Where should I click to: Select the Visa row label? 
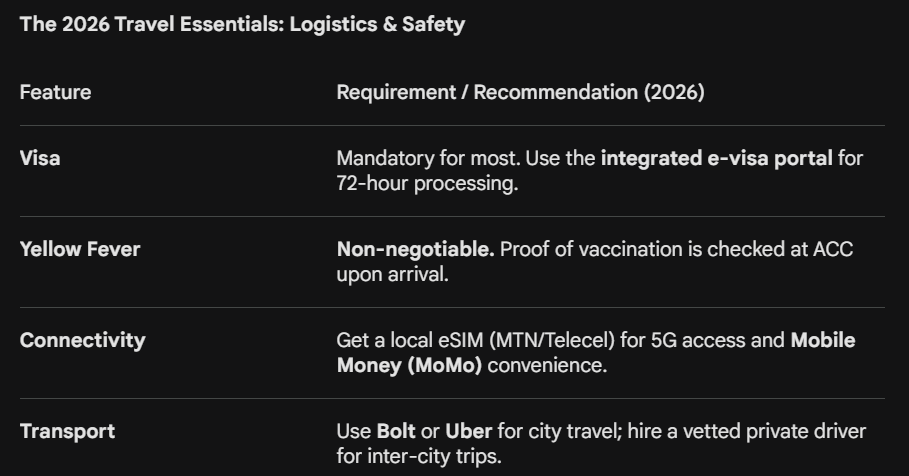40,158
